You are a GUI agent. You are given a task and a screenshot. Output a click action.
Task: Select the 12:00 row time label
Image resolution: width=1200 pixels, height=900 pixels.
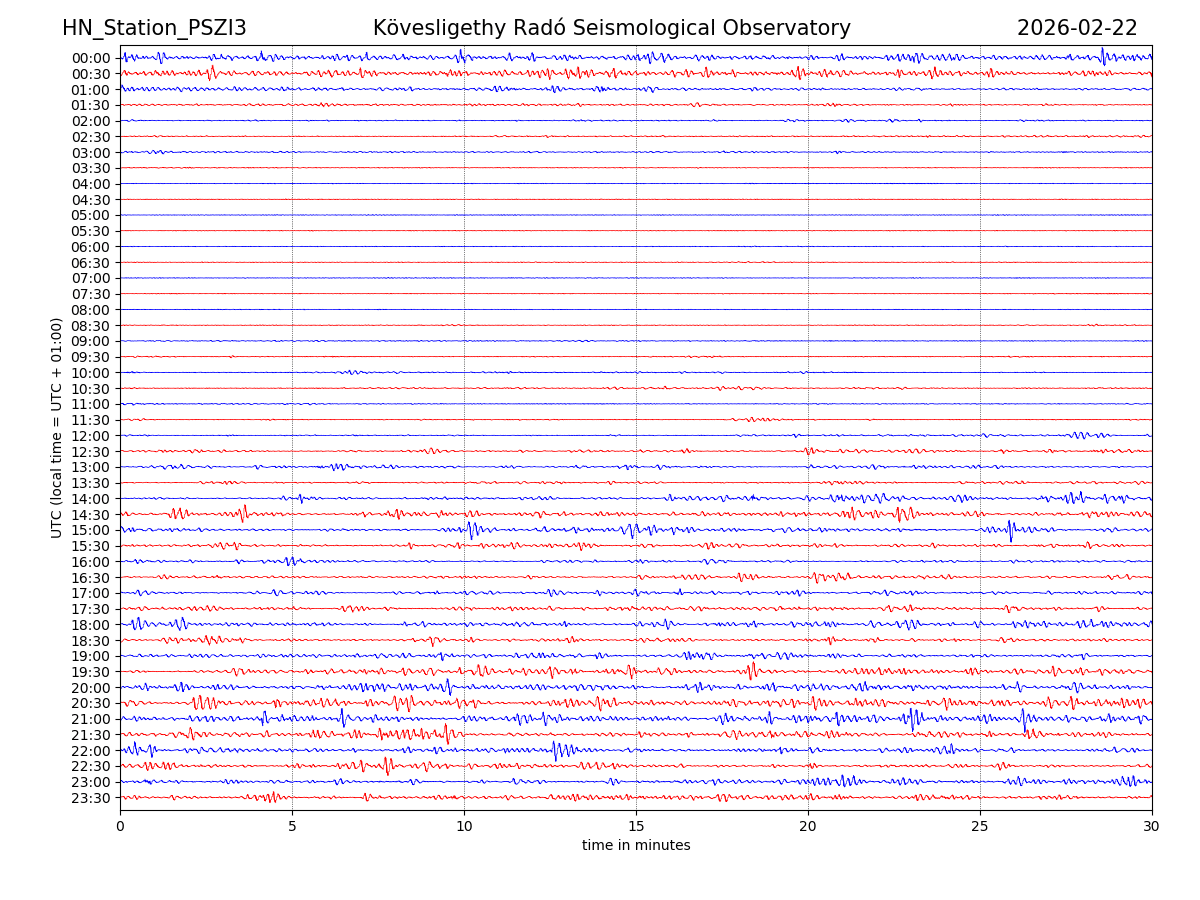90,436
